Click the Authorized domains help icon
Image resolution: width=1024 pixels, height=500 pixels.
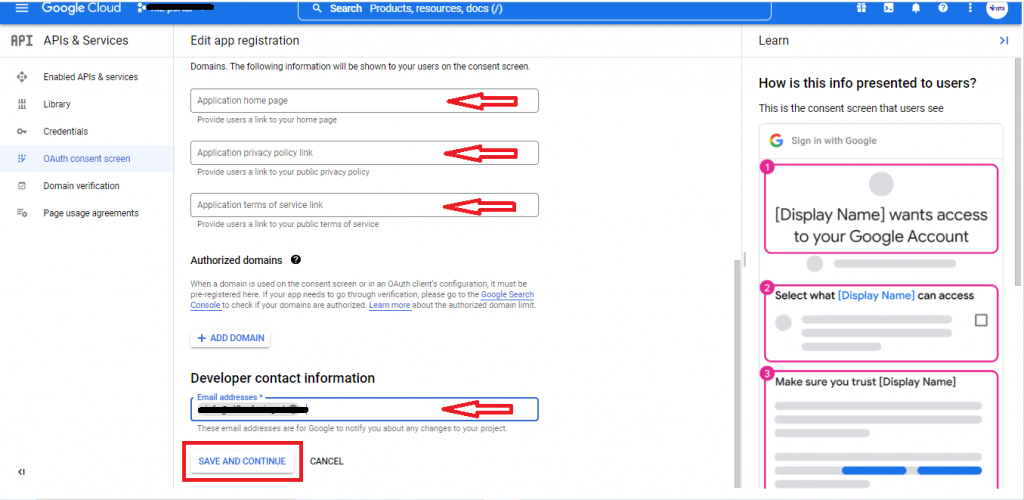[x=296, y=260]
